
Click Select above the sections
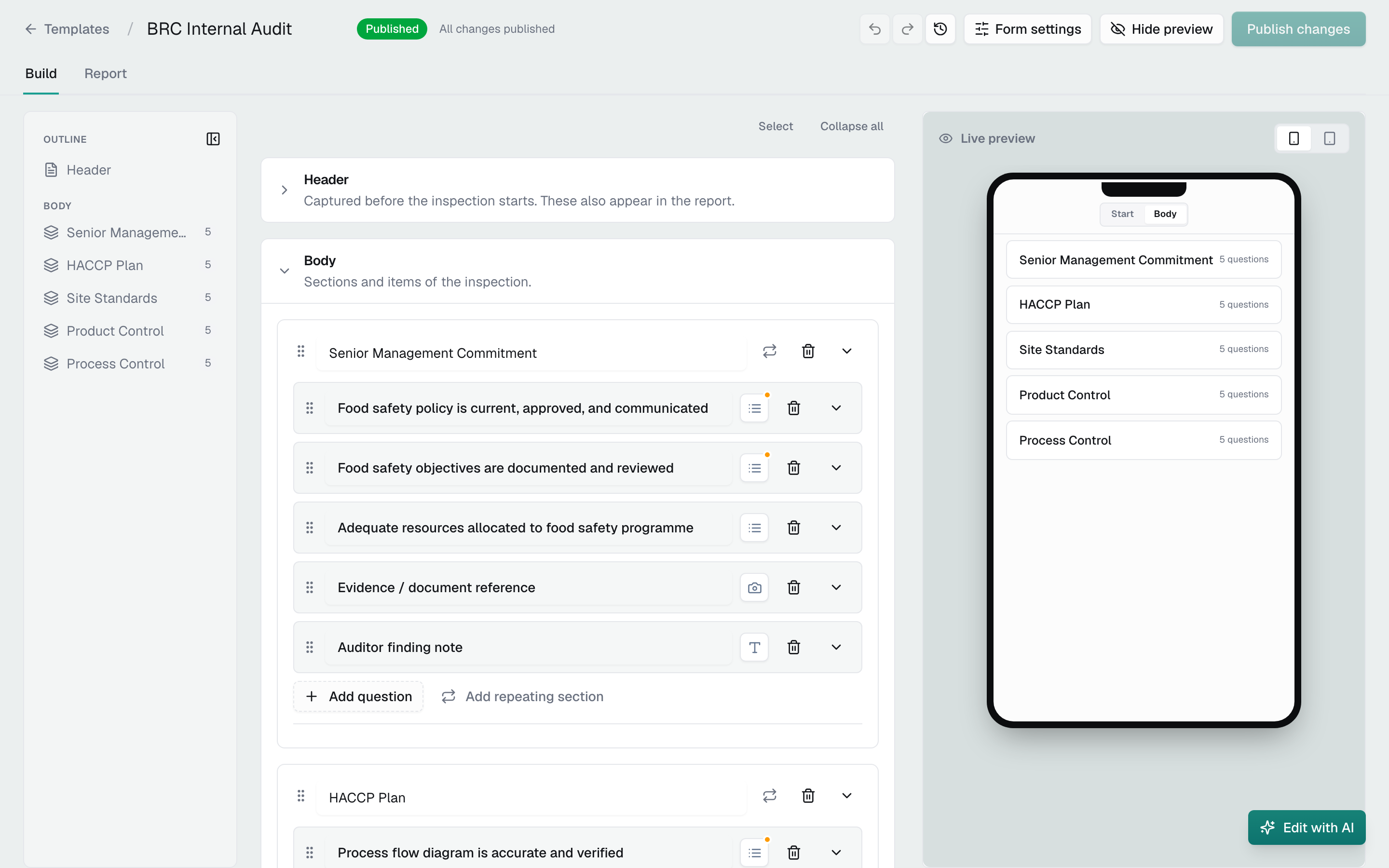click(x=776, y=126)
